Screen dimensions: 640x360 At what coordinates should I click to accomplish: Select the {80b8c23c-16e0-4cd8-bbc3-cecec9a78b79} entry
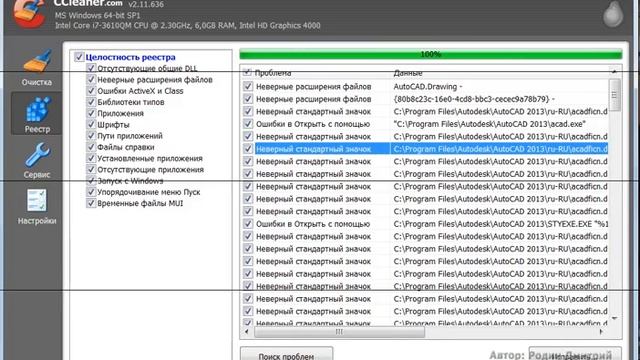[474, 99]
